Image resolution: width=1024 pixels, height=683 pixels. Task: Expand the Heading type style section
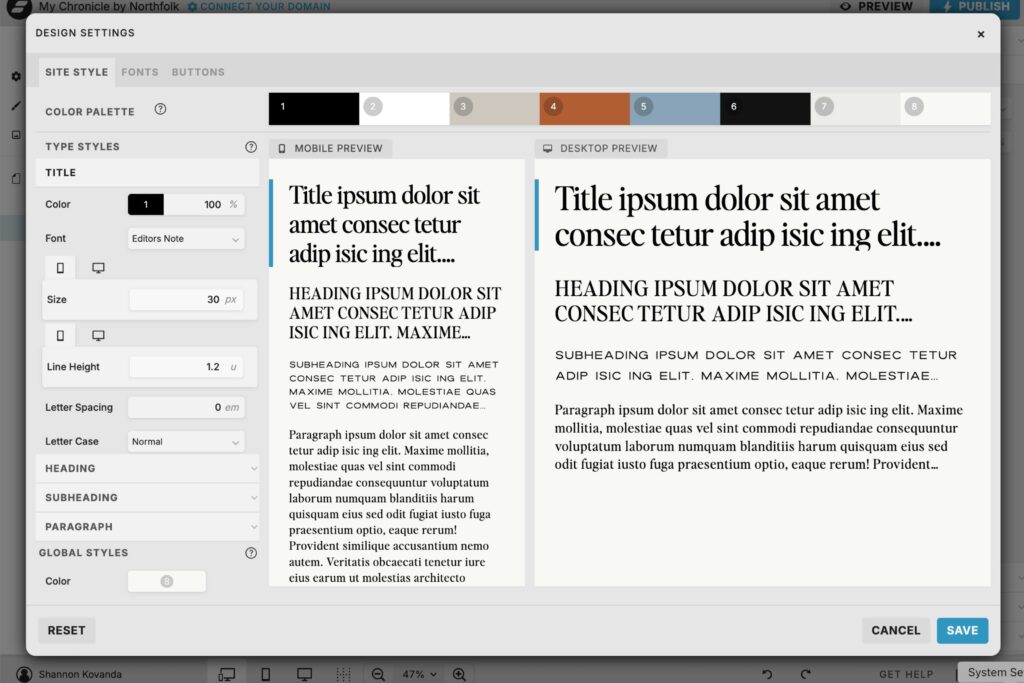click(x=147, y=468)
